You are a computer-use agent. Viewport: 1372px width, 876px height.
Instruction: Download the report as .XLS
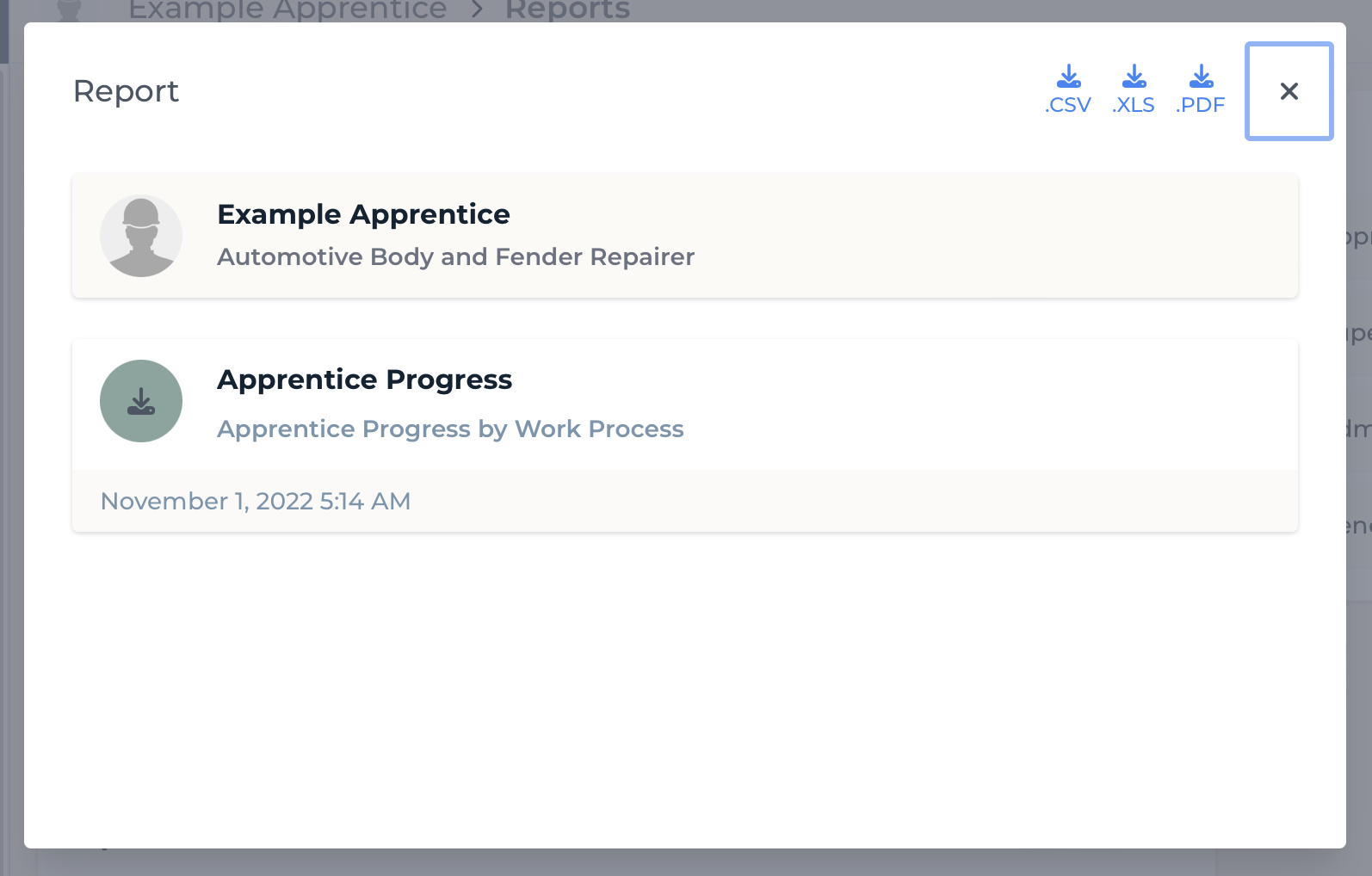1134,90
